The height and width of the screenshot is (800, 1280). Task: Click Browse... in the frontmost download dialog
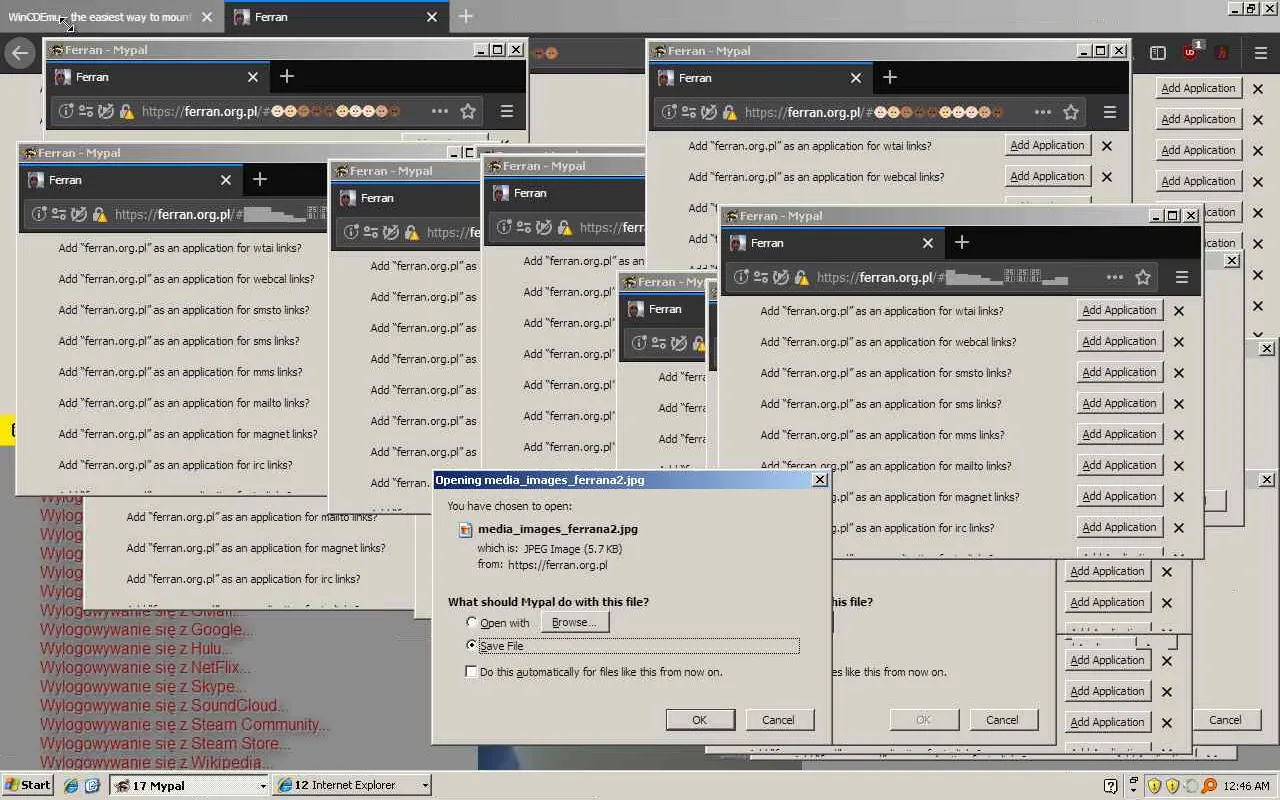coord(574,622)
